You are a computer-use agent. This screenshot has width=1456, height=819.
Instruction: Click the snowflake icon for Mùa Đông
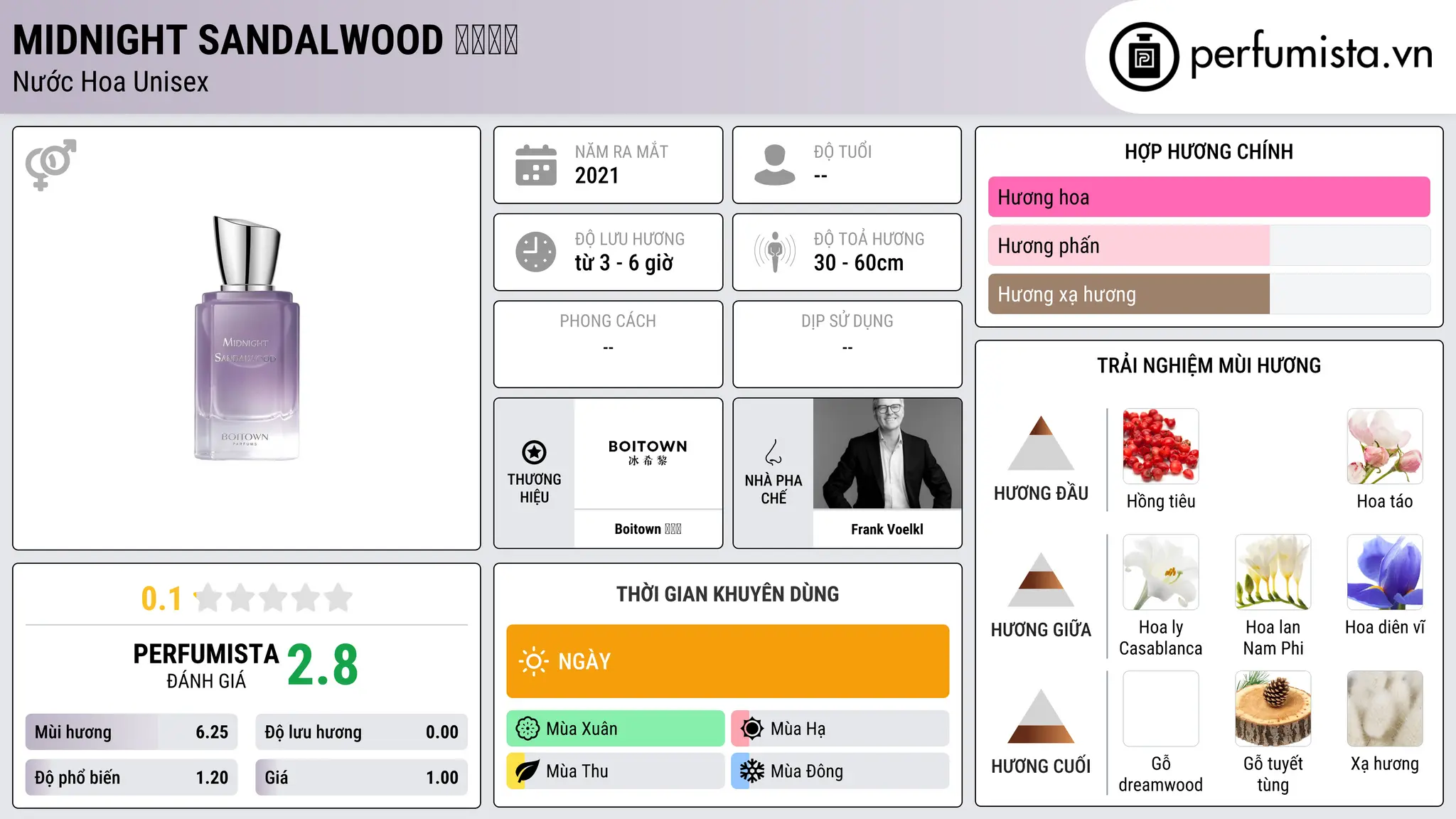751,771
